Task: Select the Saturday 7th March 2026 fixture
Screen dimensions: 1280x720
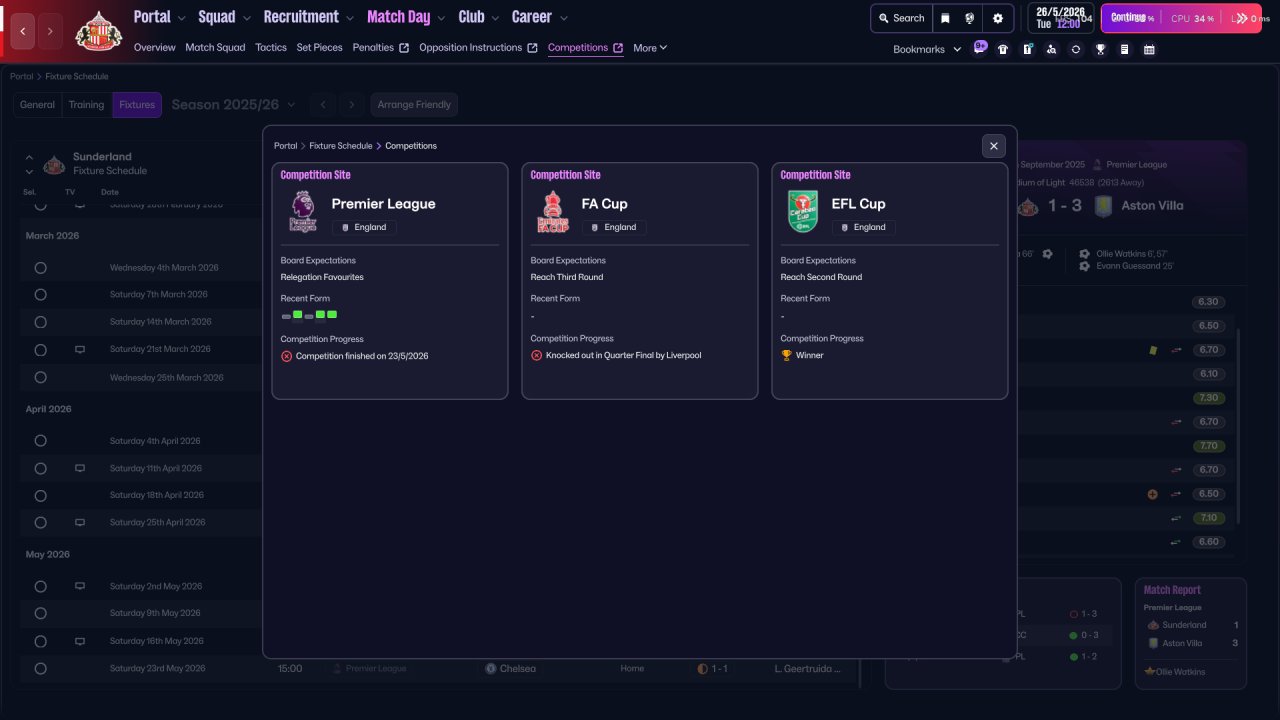Action: point(41,295)
